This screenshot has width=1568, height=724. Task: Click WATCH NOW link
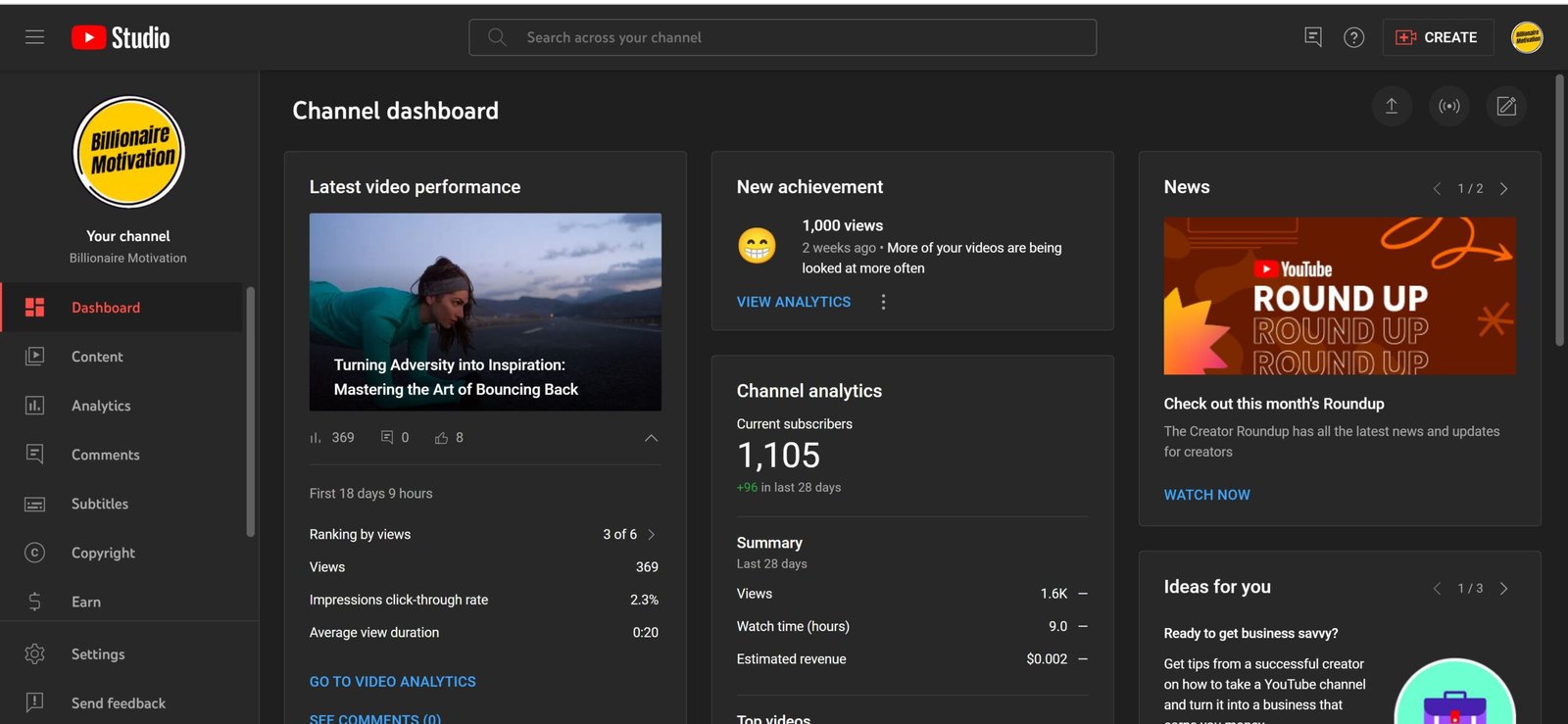pos(1207,495)
